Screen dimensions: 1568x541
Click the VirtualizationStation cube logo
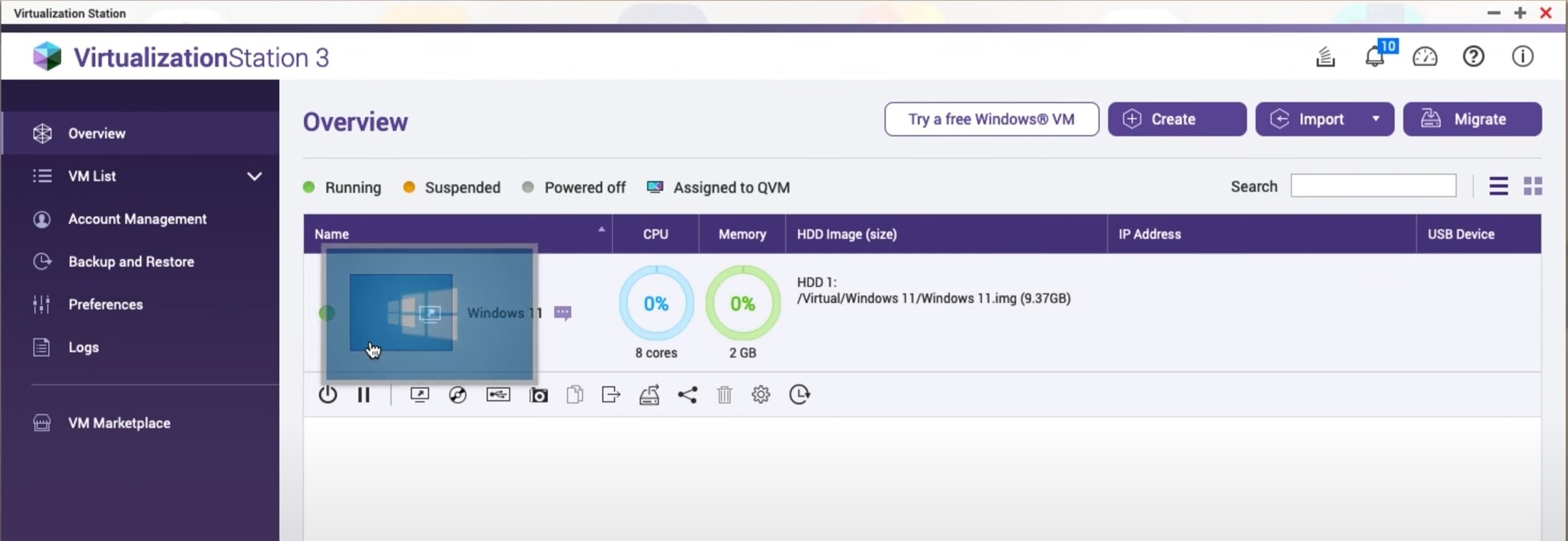[47, 56]
